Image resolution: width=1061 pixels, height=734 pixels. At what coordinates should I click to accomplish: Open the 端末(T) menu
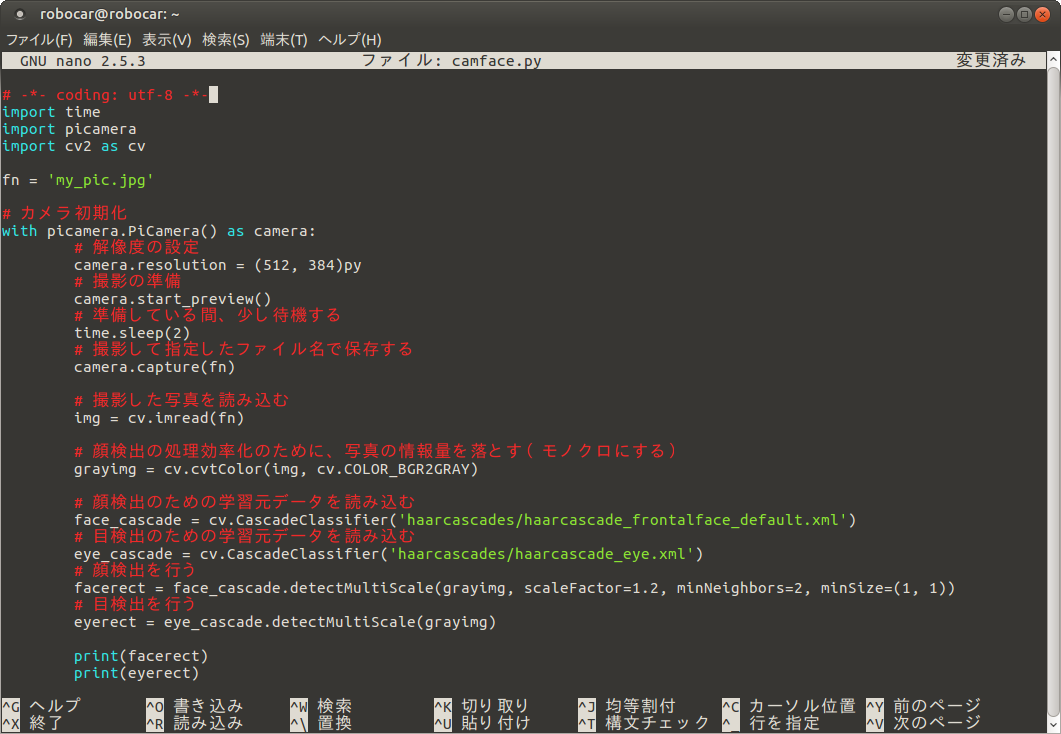pos(284,40)
